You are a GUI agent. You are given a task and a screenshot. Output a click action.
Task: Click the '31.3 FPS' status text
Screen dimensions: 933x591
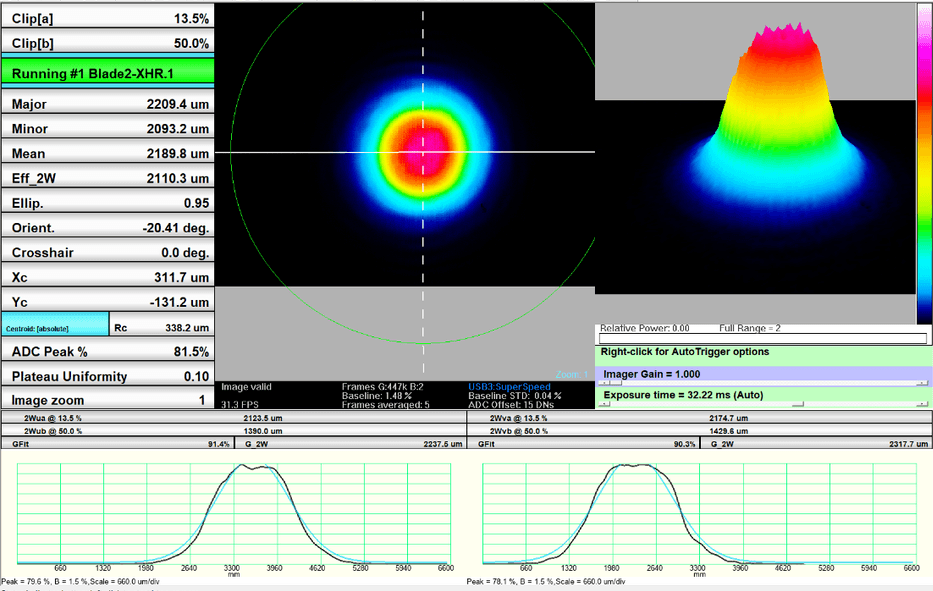coord(240,405)
